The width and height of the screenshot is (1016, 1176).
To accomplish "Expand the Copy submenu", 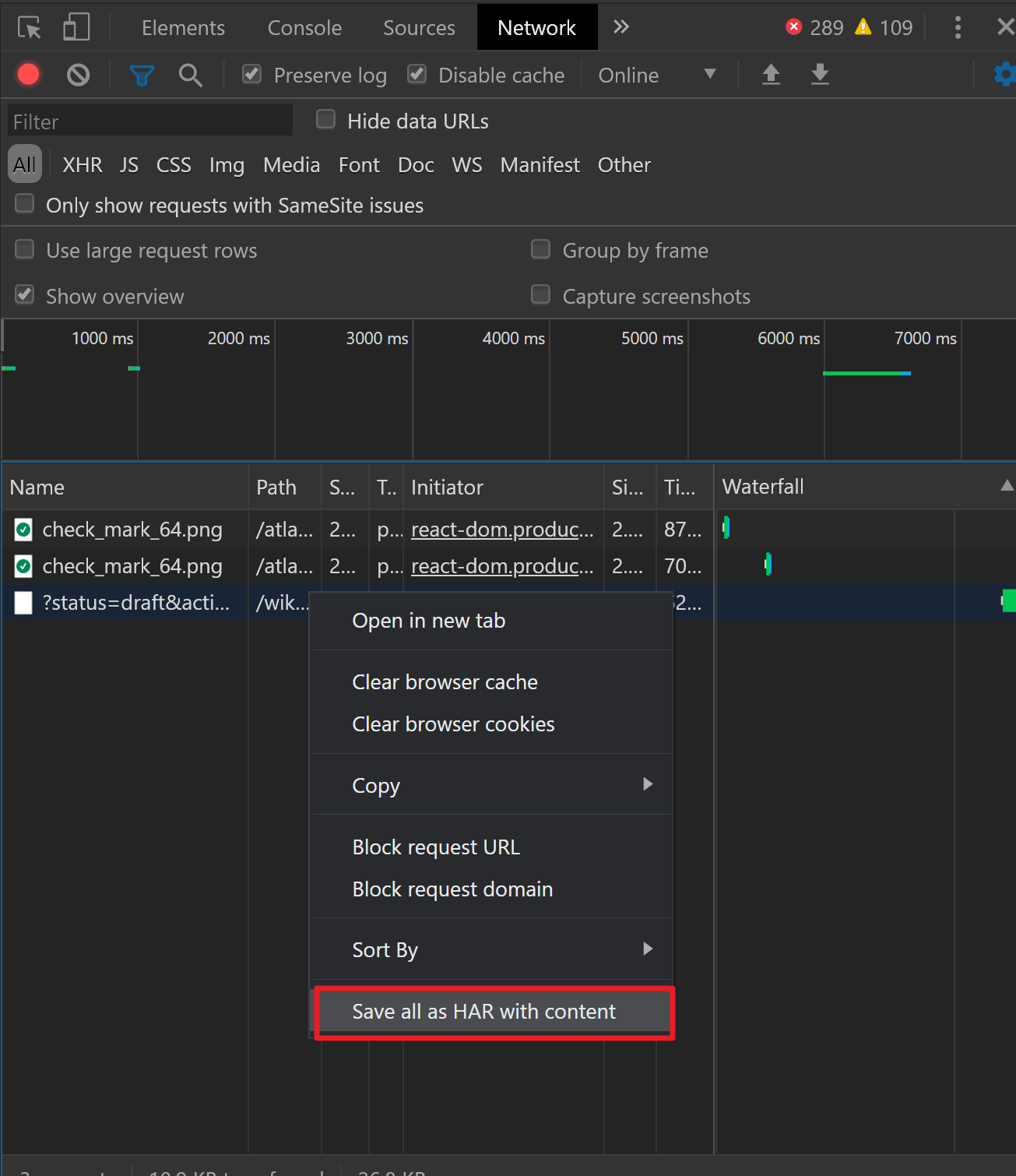I will tap(492, 785).
